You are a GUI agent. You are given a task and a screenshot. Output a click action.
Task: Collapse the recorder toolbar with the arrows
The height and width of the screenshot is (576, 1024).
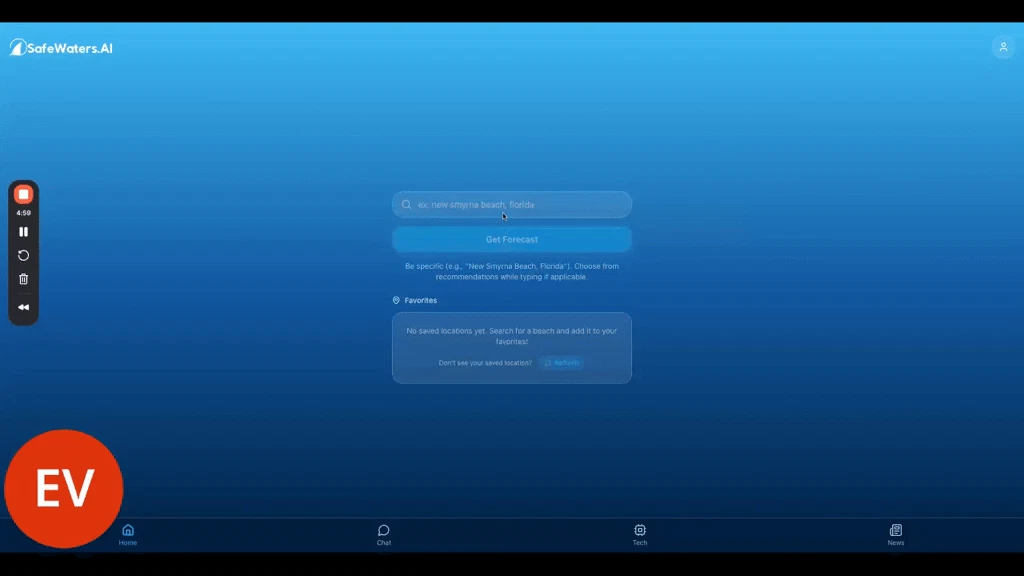click(x=24, y=307)
